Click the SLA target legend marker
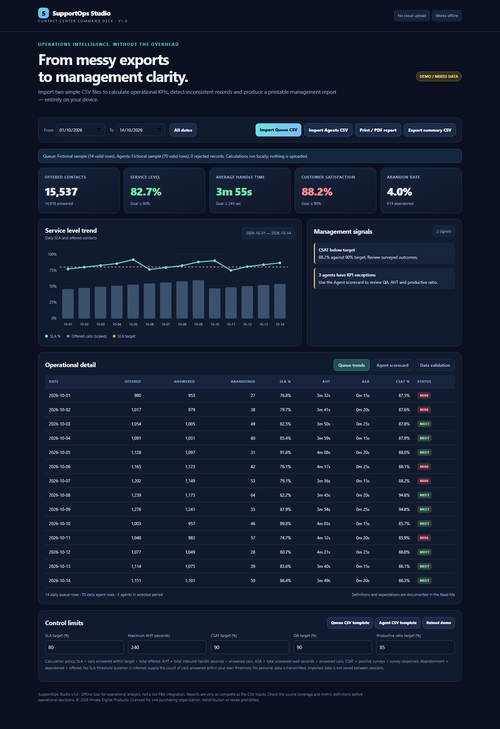500x729 pixels. click(x=114, y=336)
